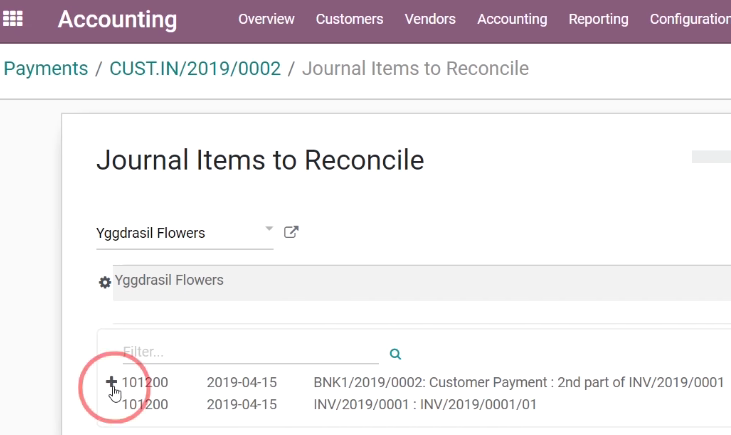This screenshot has height=435, width=731.
Task: Click the Accounting app title
Action: tap(117, 20)
